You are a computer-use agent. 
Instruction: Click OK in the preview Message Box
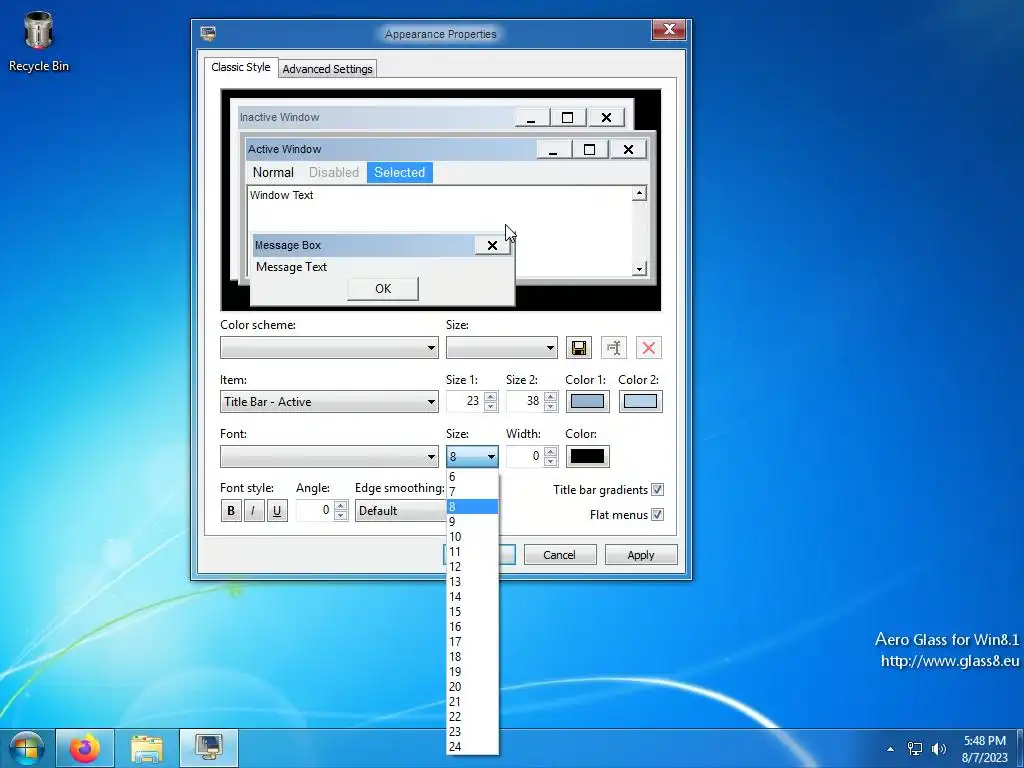coord(383,289)
